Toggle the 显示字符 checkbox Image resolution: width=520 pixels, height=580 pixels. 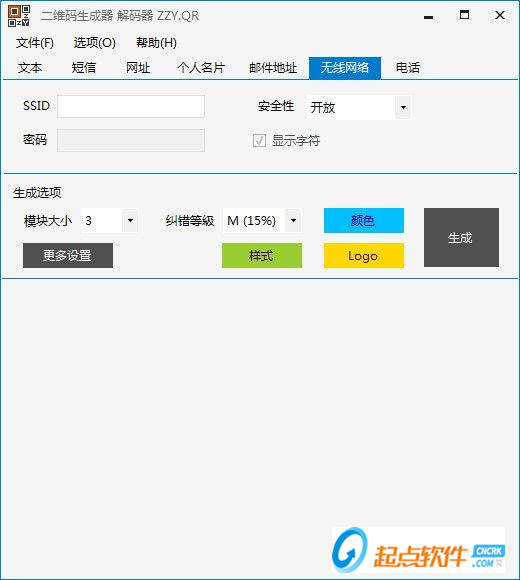click(259, 141)
